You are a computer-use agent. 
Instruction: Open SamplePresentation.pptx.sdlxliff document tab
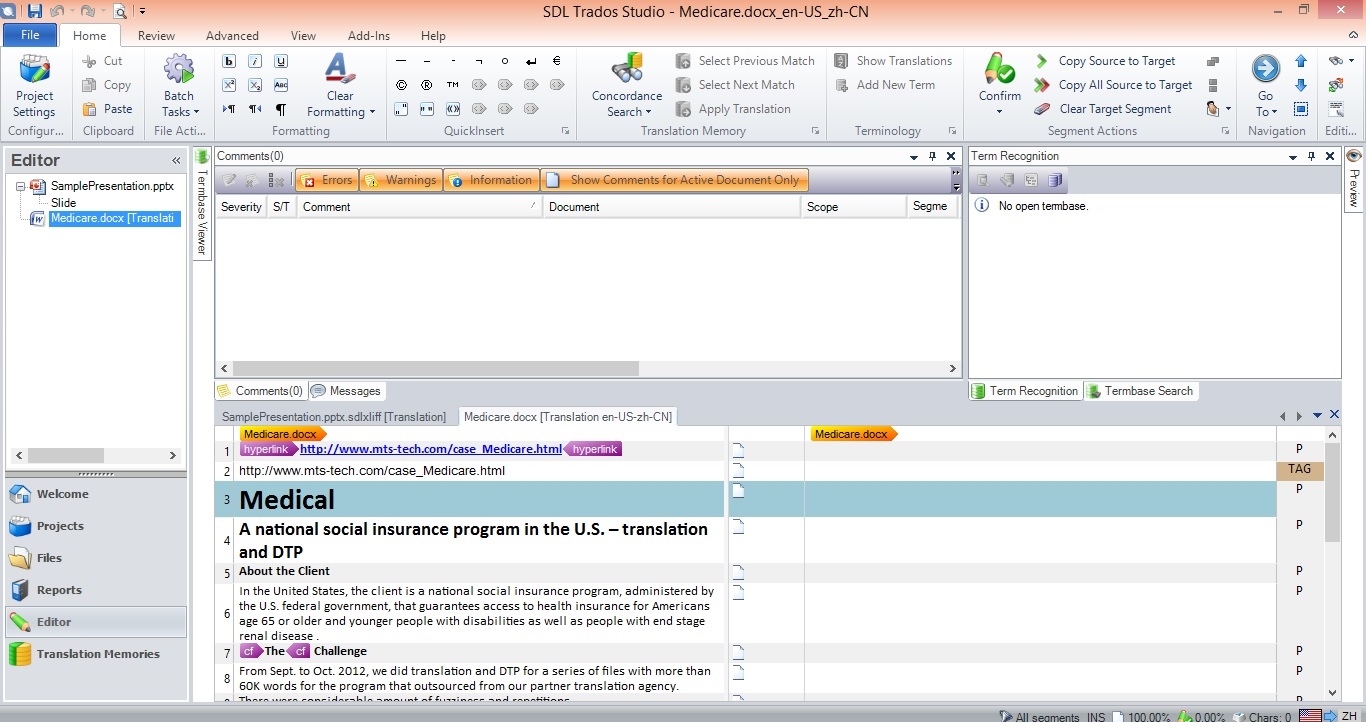tap(334, 417)
